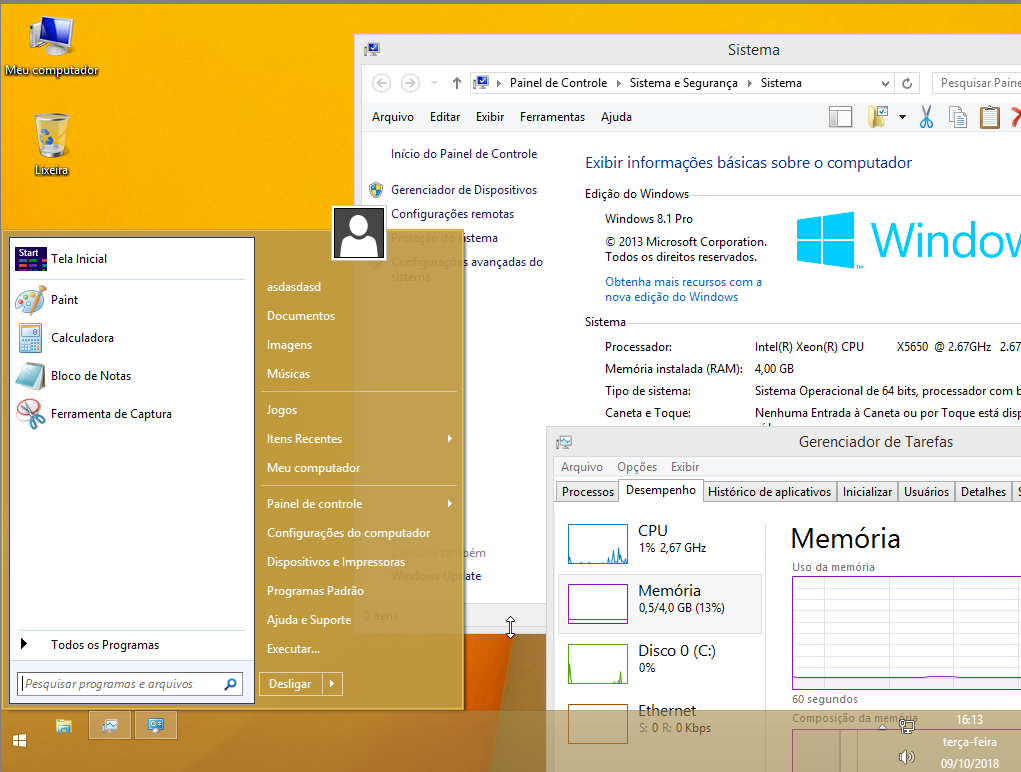This screenshot has width=1021, height=772.
Task: Click Executar... in start menu
Action: pyautogui.click(x=293, y=649)
